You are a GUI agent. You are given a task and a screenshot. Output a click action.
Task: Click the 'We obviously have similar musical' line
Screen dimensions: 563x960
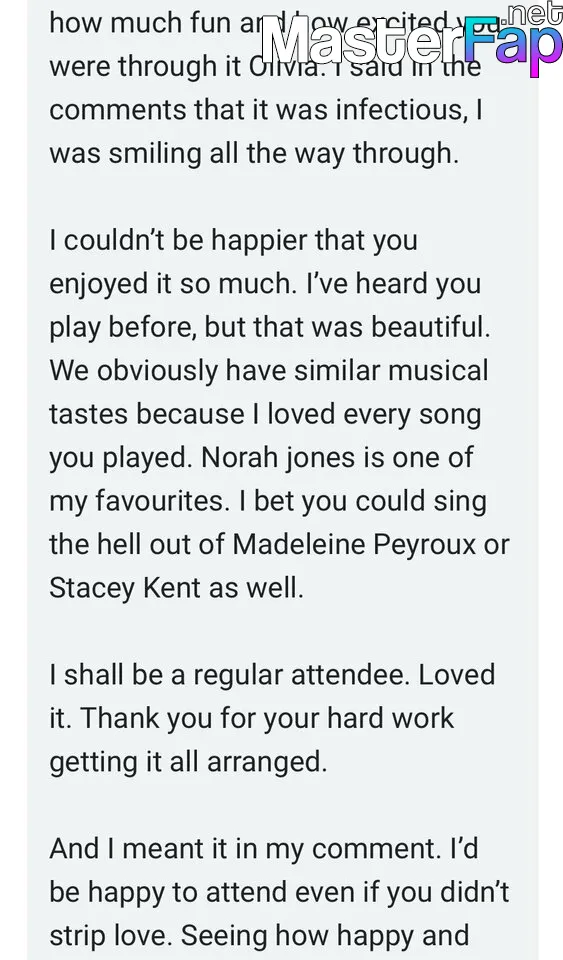coord(269,370)
